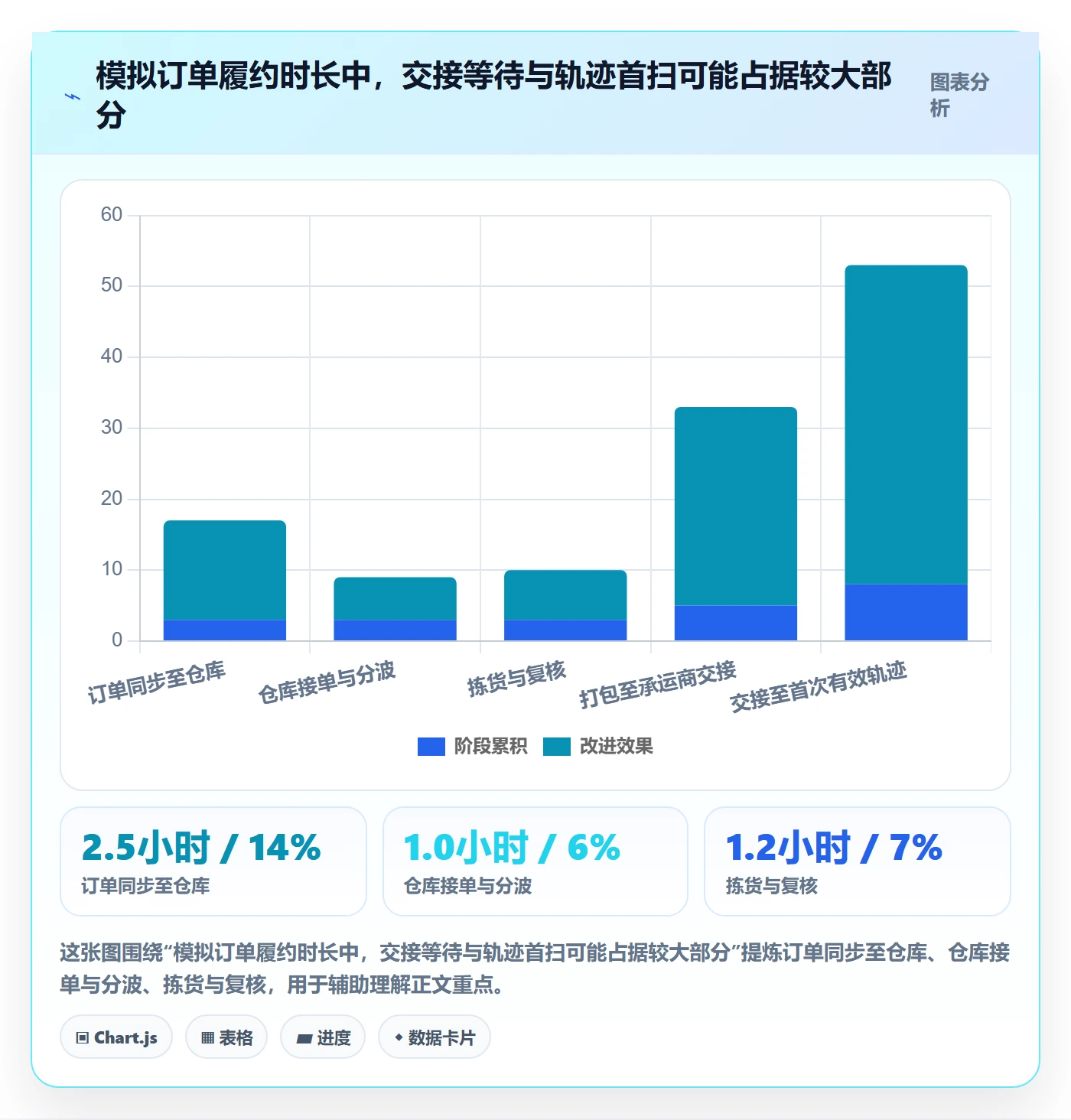Image resolution: width=1071 pixels, height=1120 pixels.
Task: Click the description paragraph starting with 这张图围绕
Action: point(535,968)
